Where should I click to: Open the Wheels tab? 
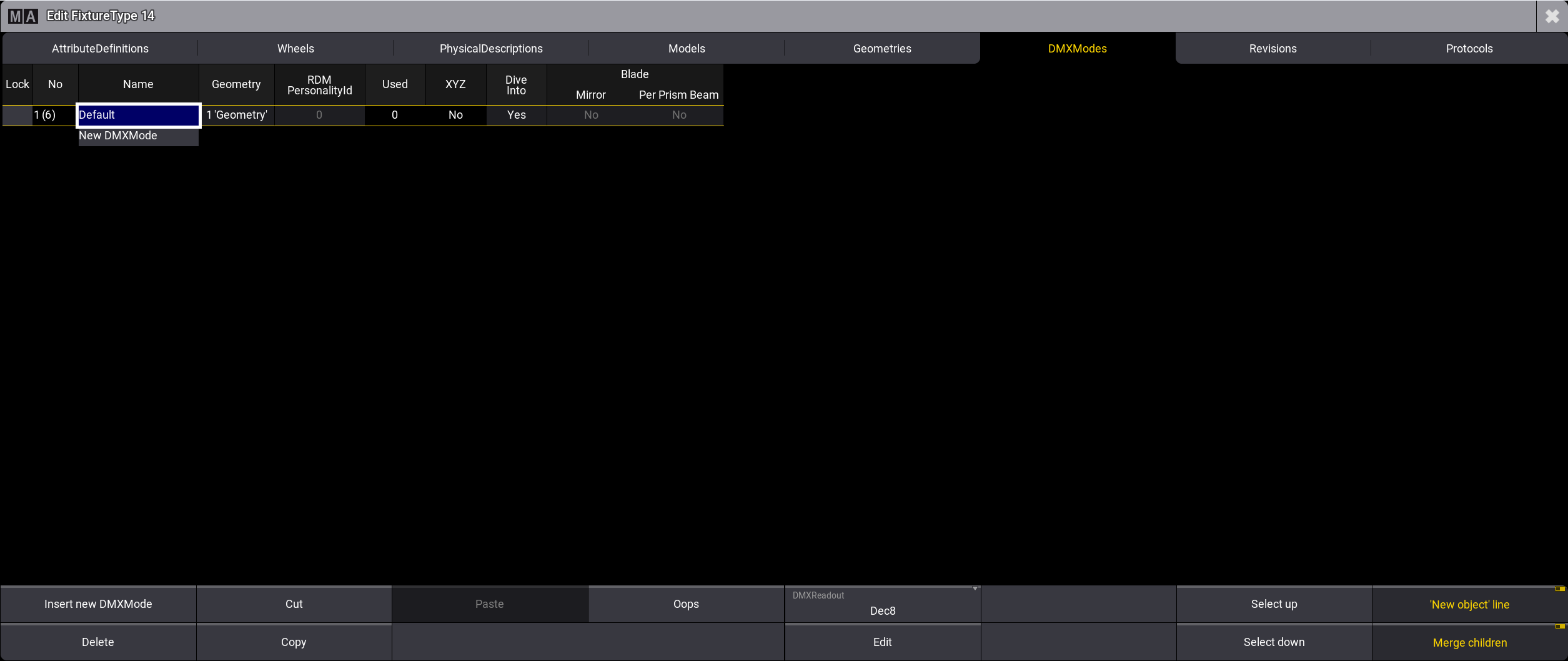click(295, 49)
